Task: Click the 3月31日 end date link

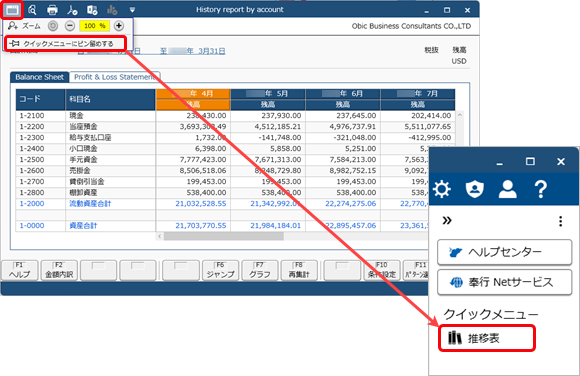Action: point(212,51)
